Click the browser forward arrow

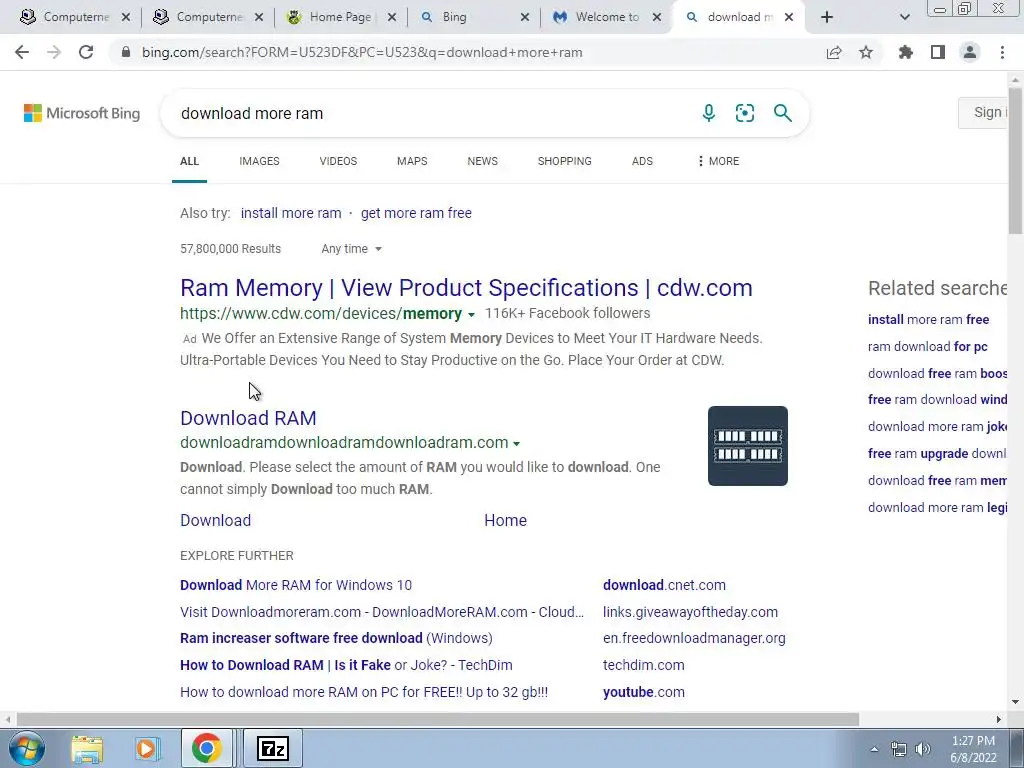tap(54, 52)
